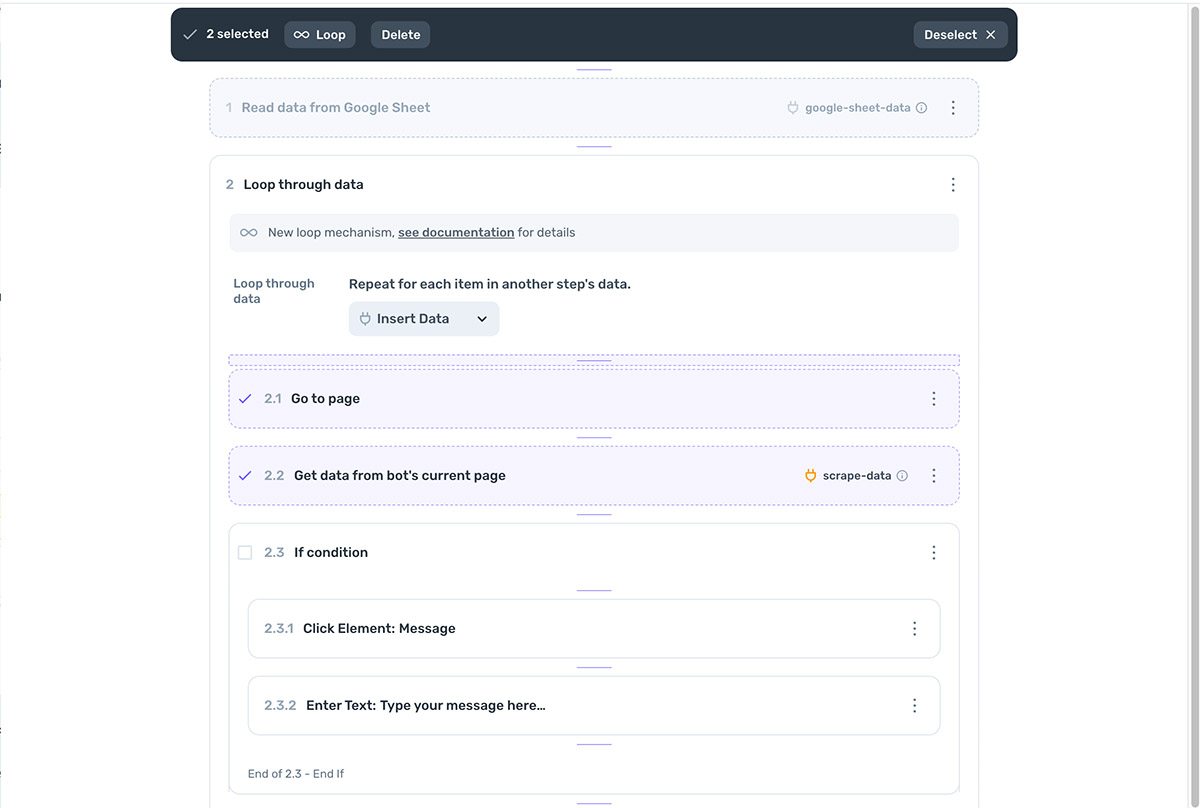This screenshot has height=808, width=1200.
Task: Click the infinity icon in the loop notice
Action: pyautogui.click(x=249, y=233)
